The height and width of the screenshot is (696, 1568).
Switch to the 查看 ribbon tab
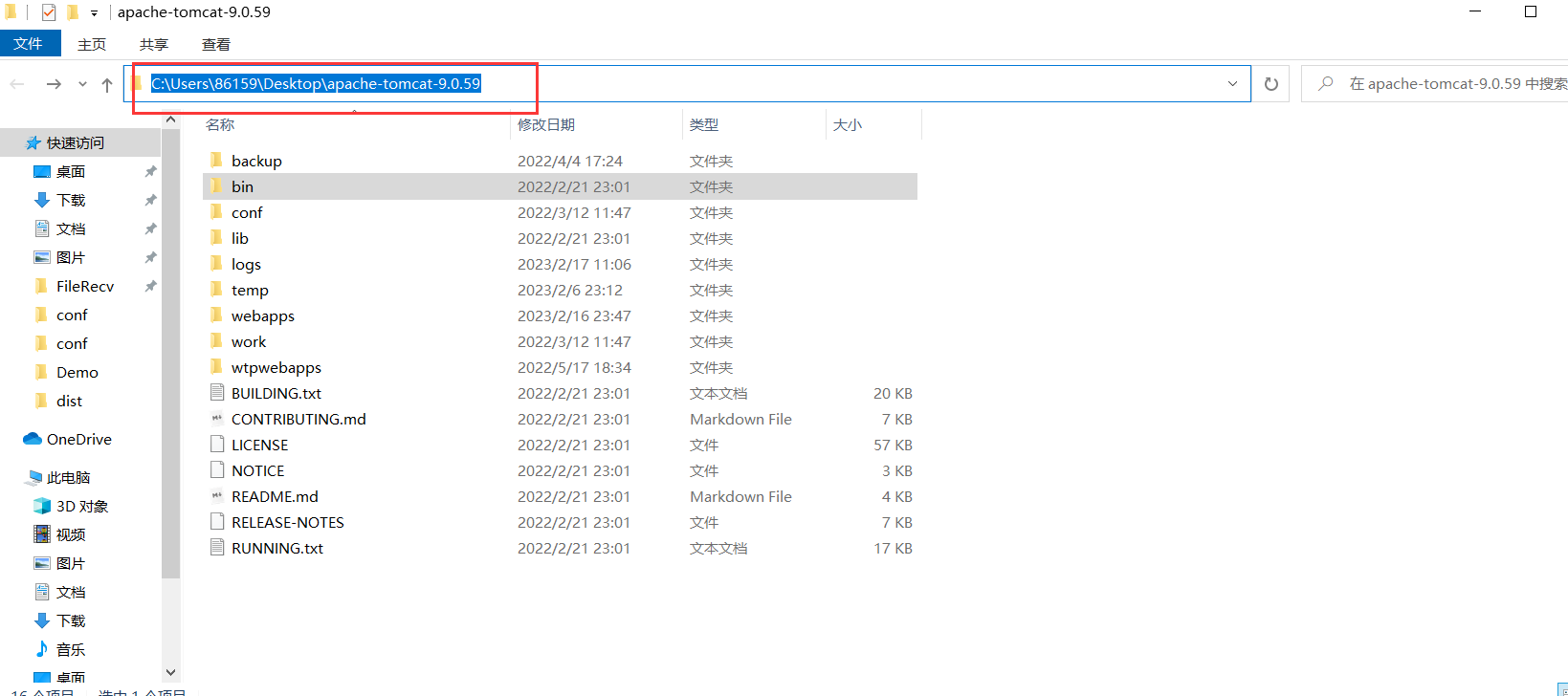[216, 44]
